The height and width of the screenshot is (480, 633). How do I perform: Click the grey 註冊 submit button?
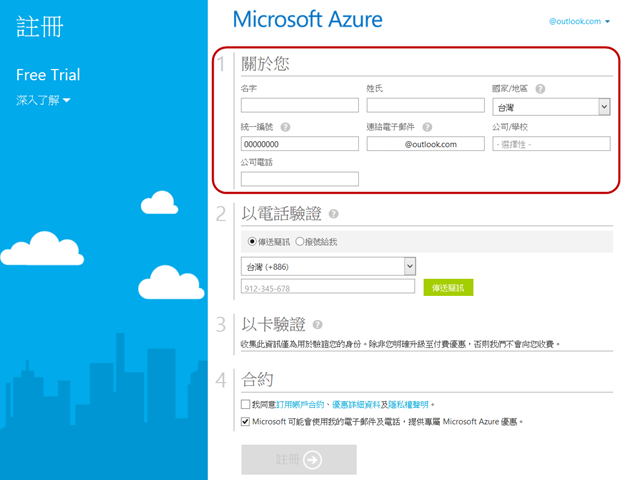click(x=299, y=459)
